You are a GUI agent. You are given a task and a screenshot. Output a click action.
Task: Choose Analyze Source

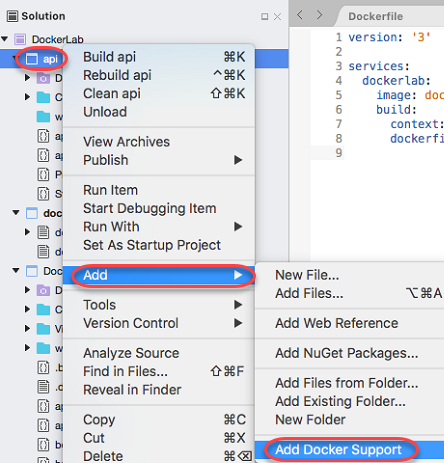(159, 353)
